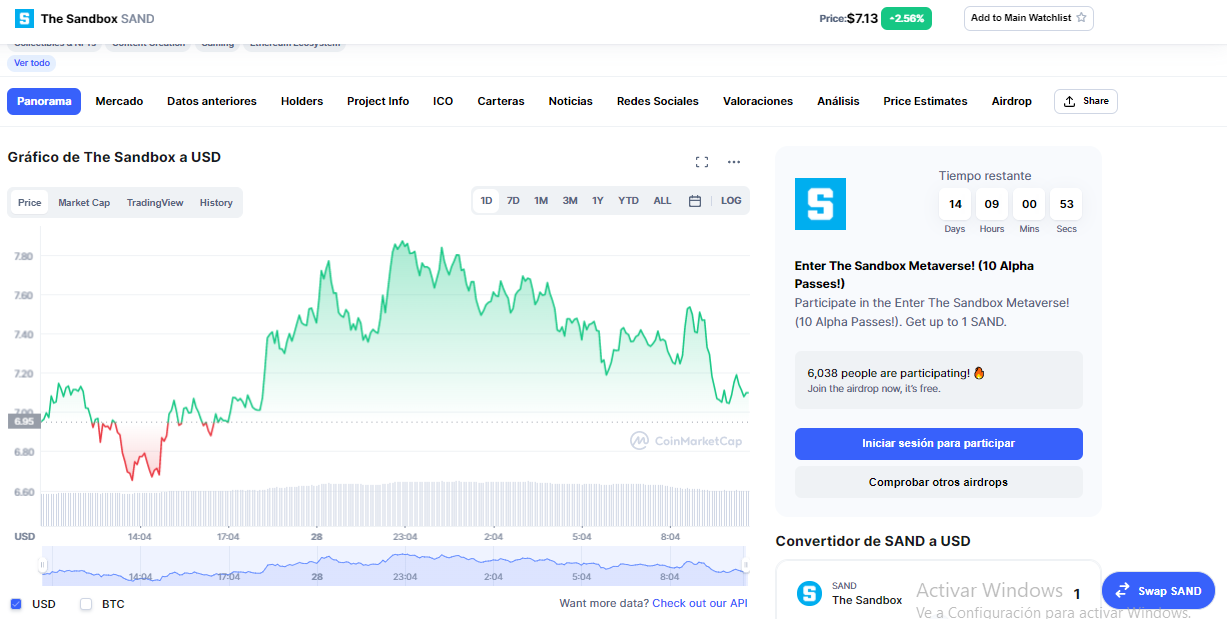Click the Swap SAND button
The image size is (1227, 619).
(1158, 591)
